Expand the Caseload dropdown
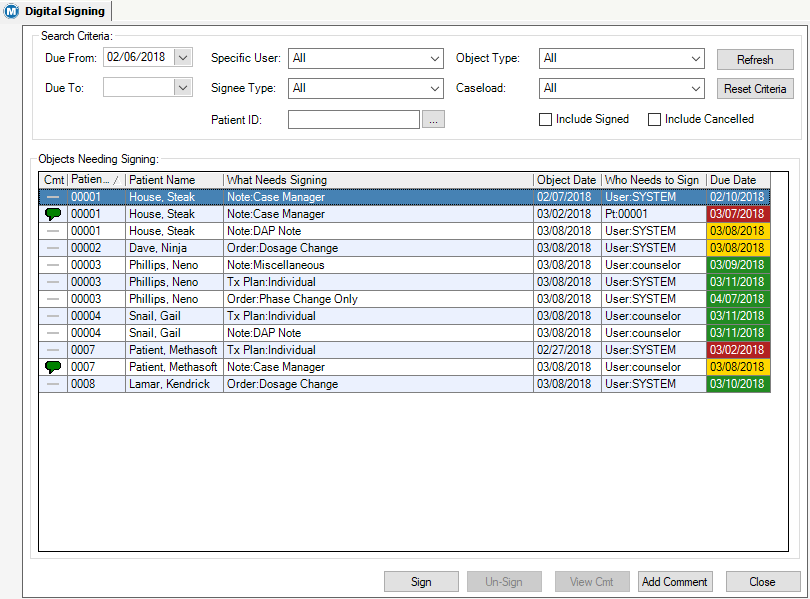The height and width of the screenshot is (599, 810). point(696,88)
